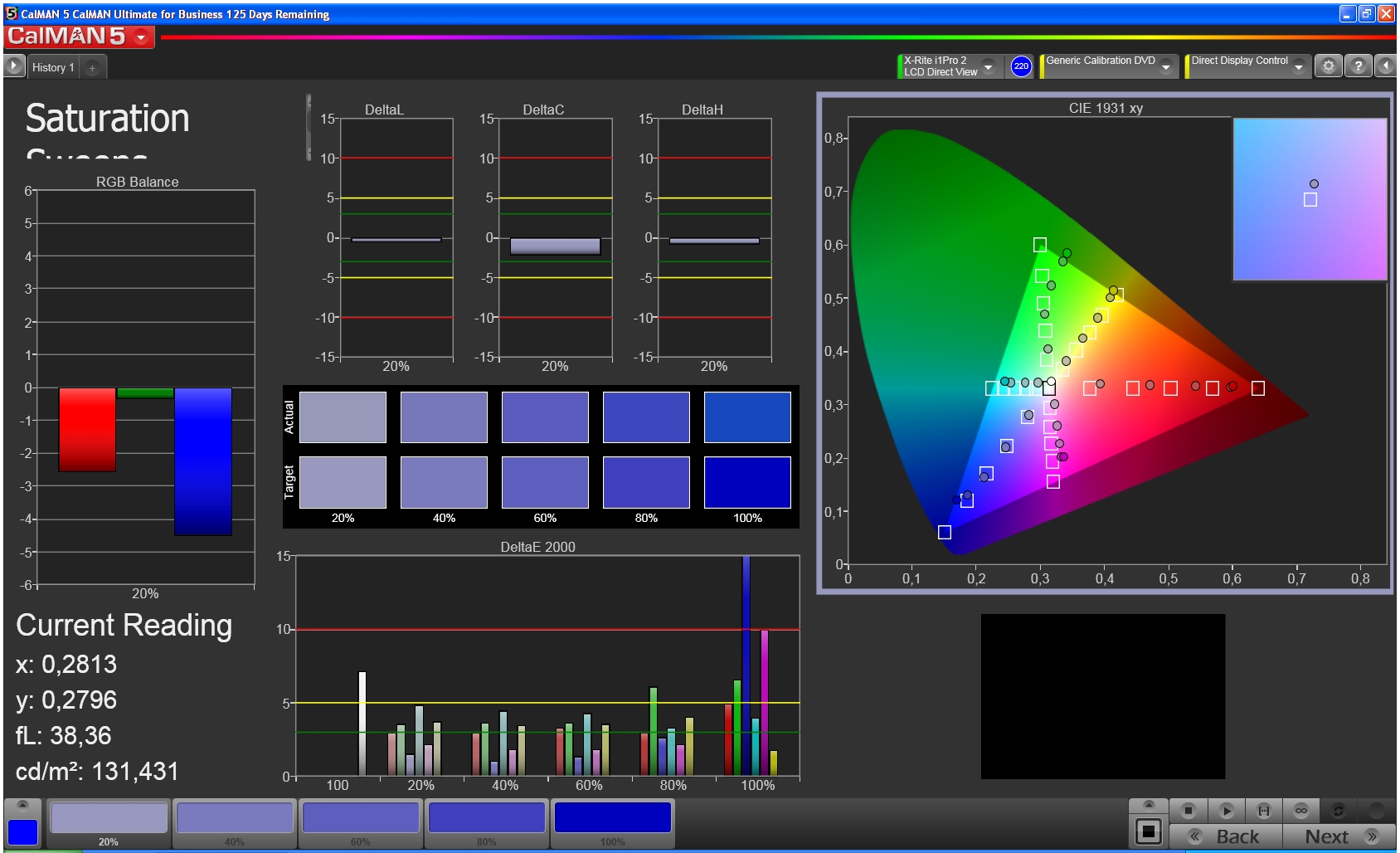This screenshot has width=1400, height=853.
Task: Click the RGB Balance chart title
Action: tap(137, 182)
